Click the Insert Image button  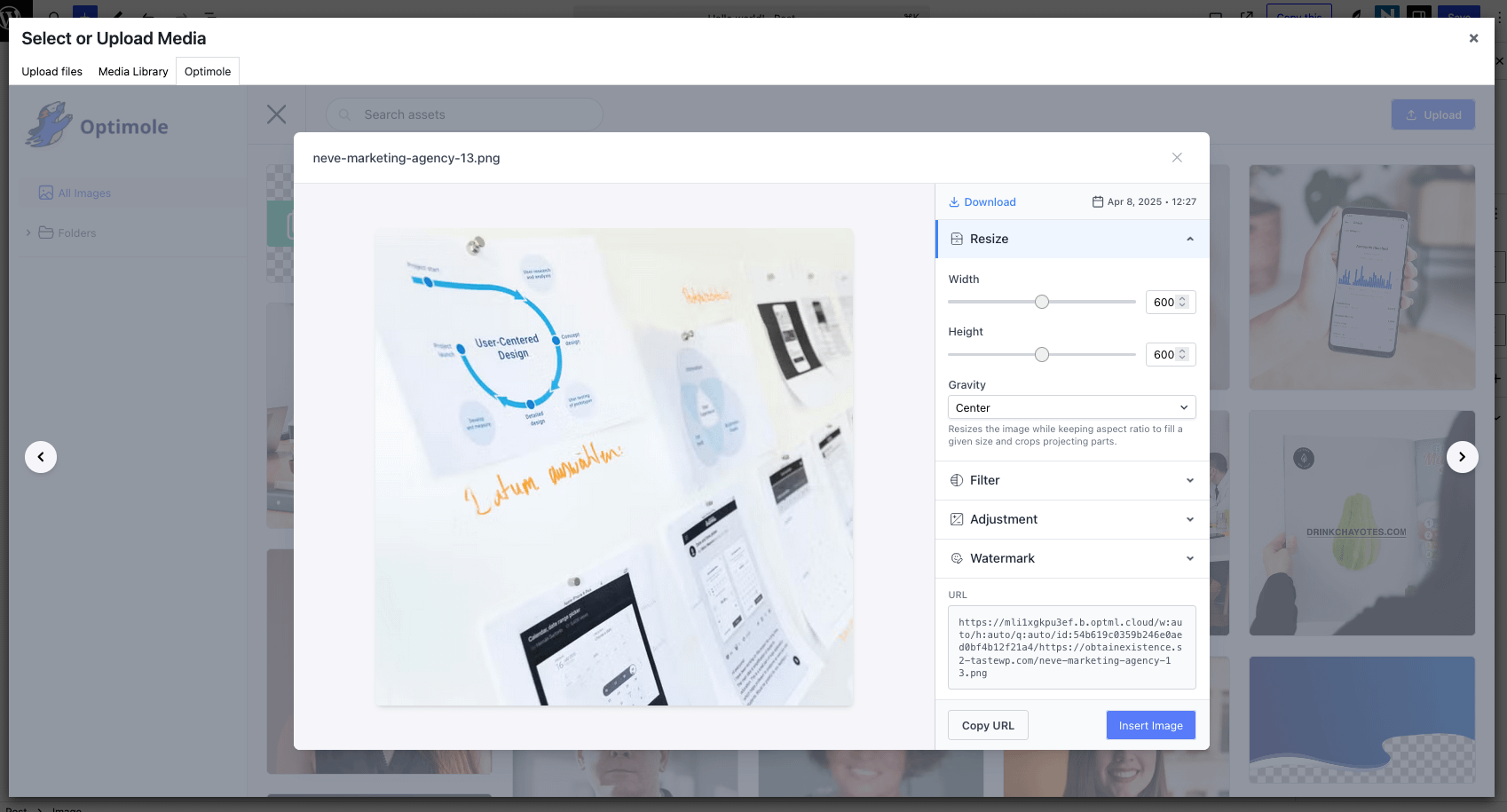(1150, 726)
